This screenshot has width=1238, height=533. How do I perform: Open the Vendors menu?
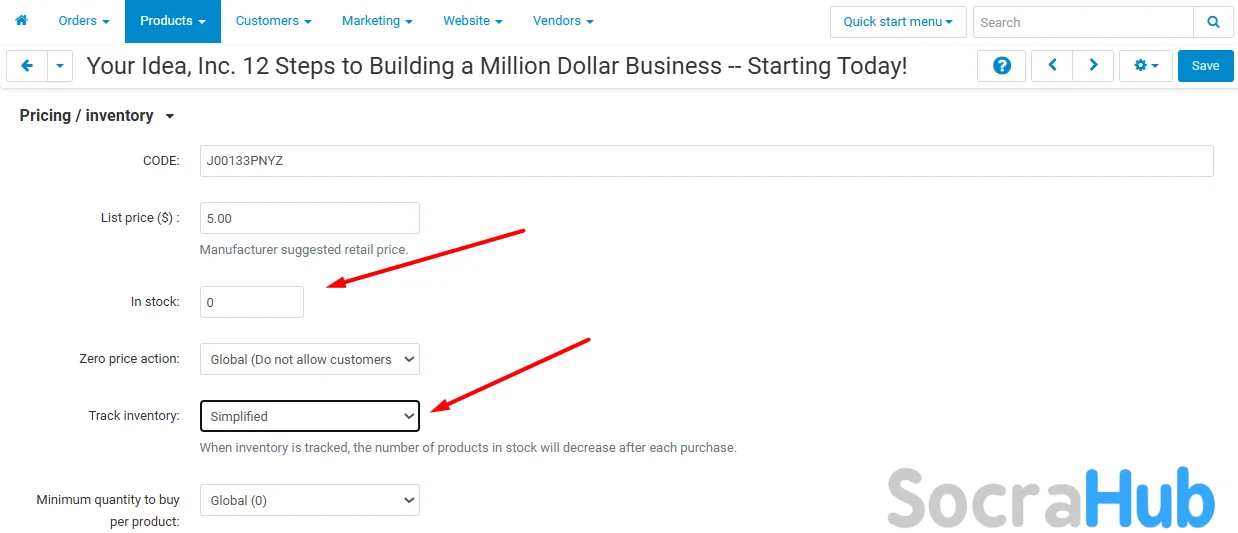click(563, 21)
